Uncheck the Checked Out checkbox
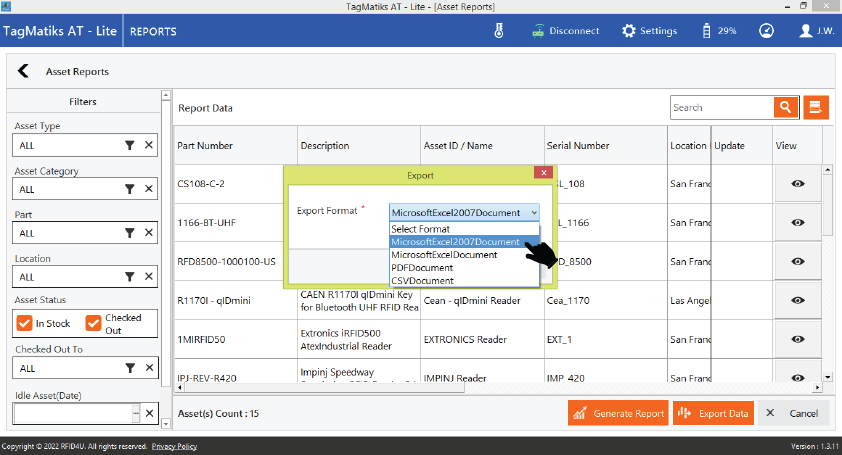Viewport: 842px width, 455px height. click(x=94, y=324)
